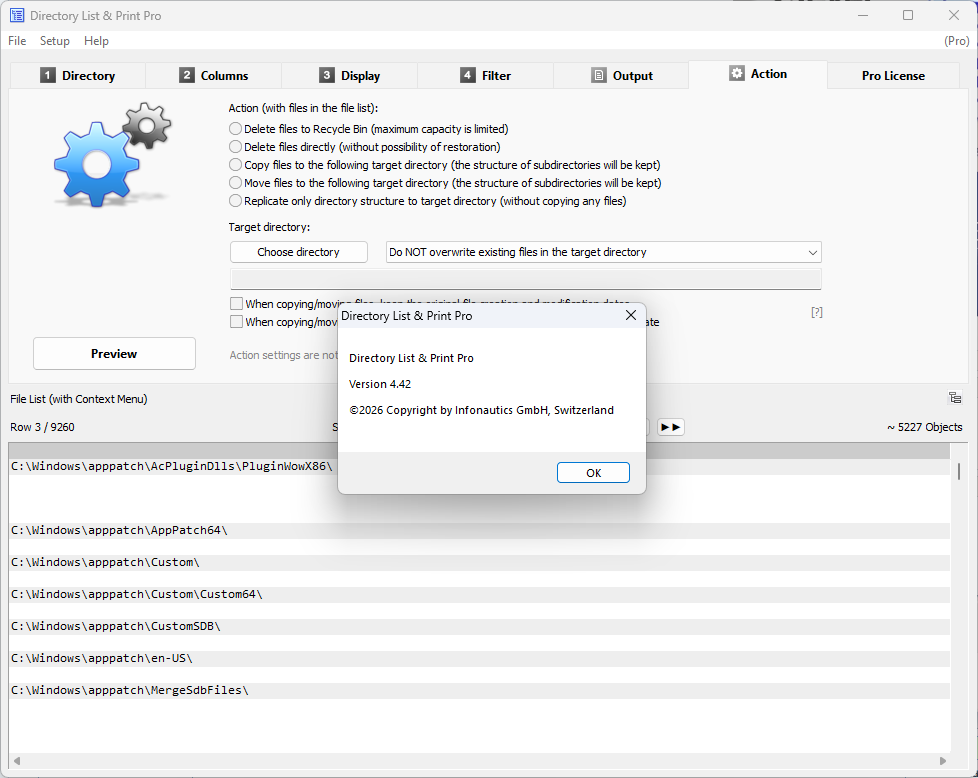Open the Setup menu
This screenshot has height=778, width=978.
click(55, 41)
